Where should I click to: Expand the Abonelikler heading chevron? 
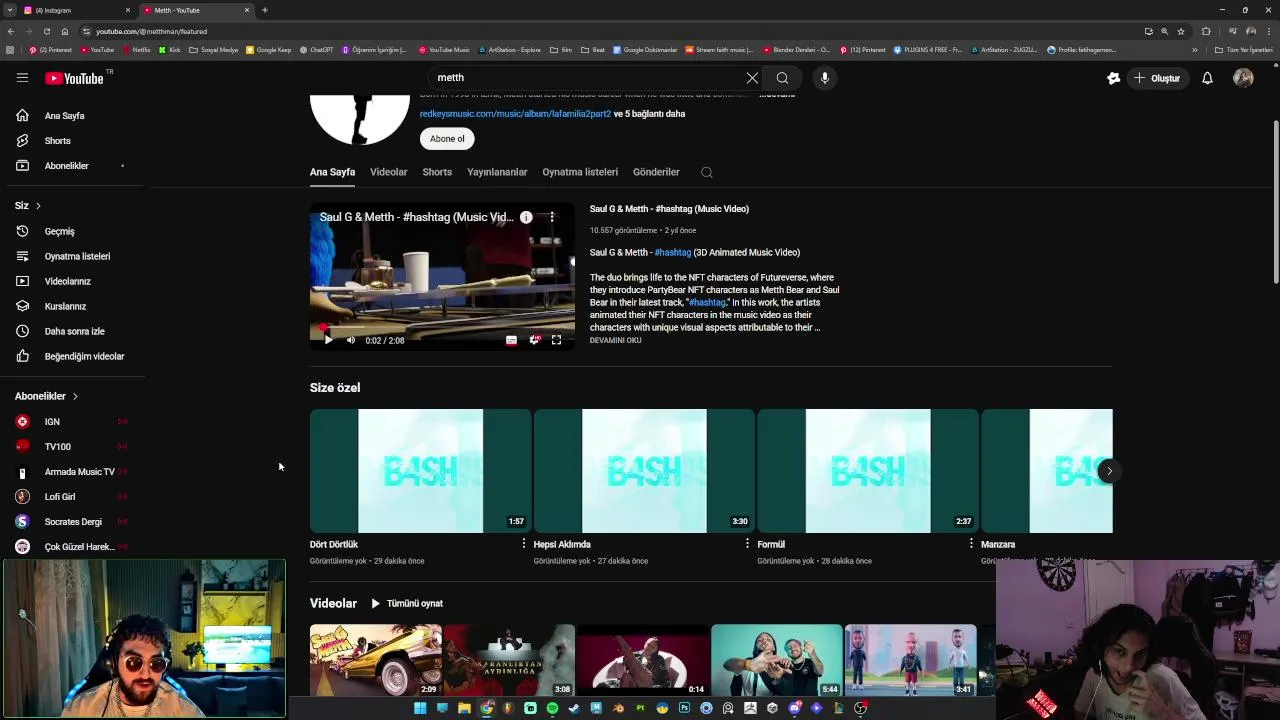pos(75,396)
